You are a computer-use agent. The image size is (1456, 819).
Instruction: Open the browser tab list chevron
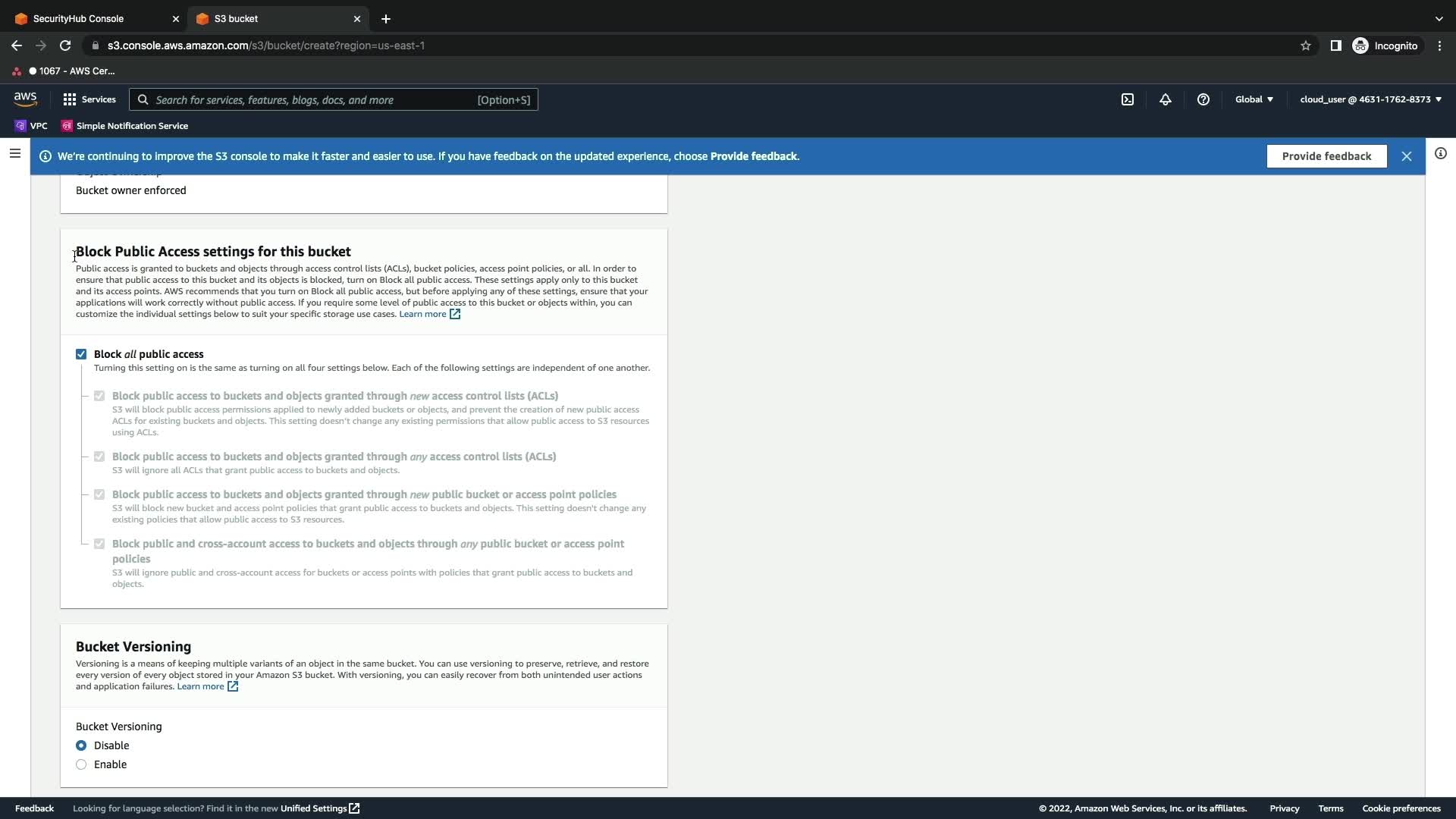pyautogui.click(x=1439, y=18)
